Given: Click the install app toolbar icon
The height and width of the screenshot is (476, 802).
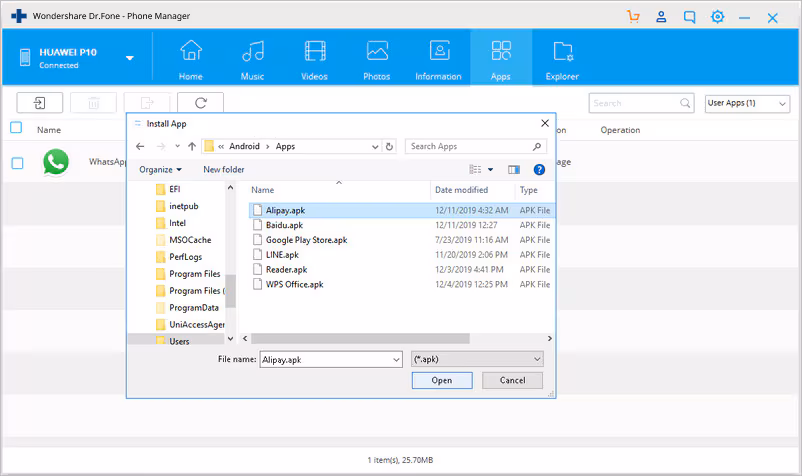Looking at the screenshot, I should 40,103.
